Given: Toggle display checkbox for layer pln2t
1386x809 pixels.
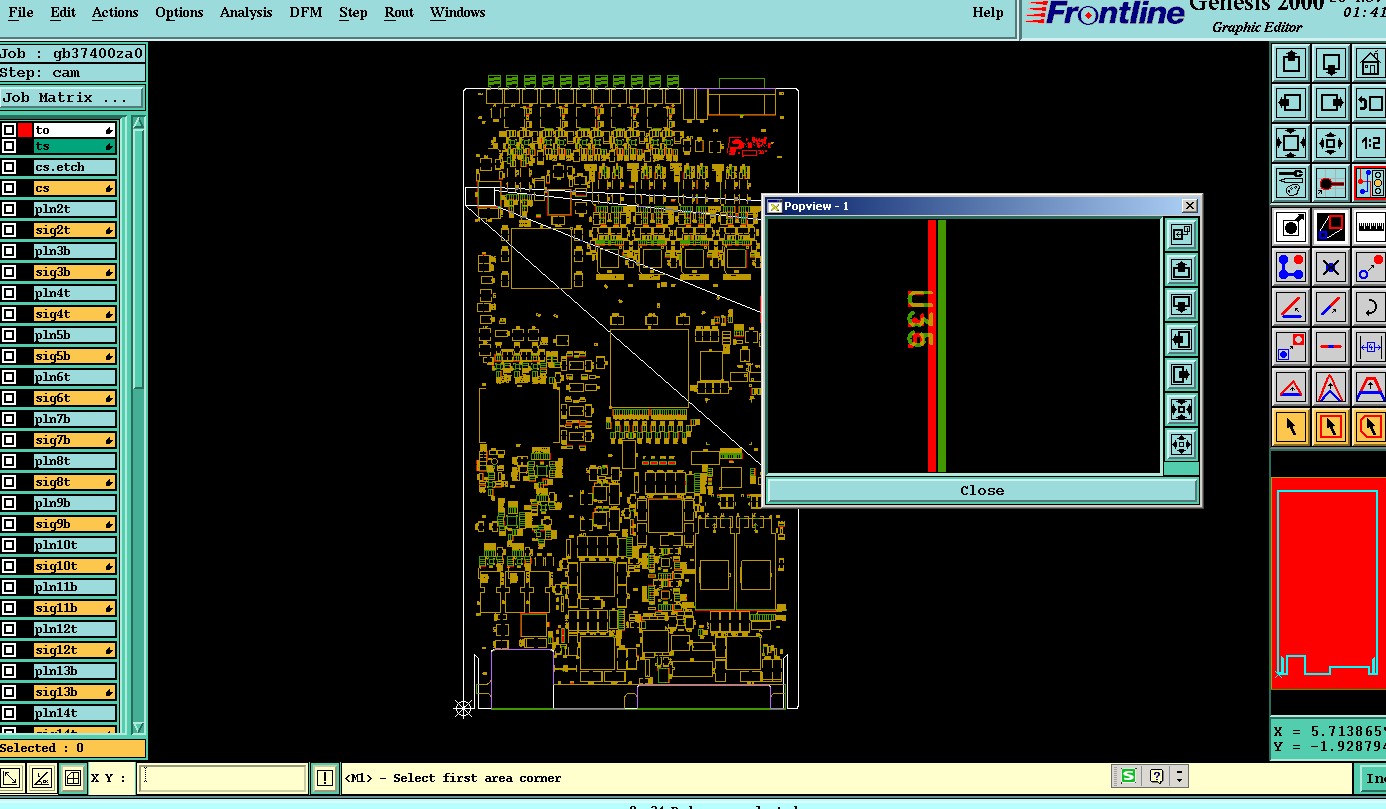Looking at the screenshot, I should click(x=9, y=209).
